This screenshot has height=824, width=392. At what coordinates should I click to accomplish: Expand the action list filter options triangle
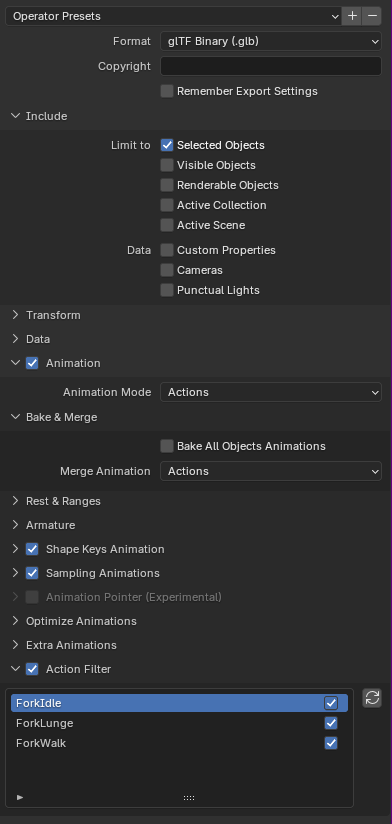point(20,797)
